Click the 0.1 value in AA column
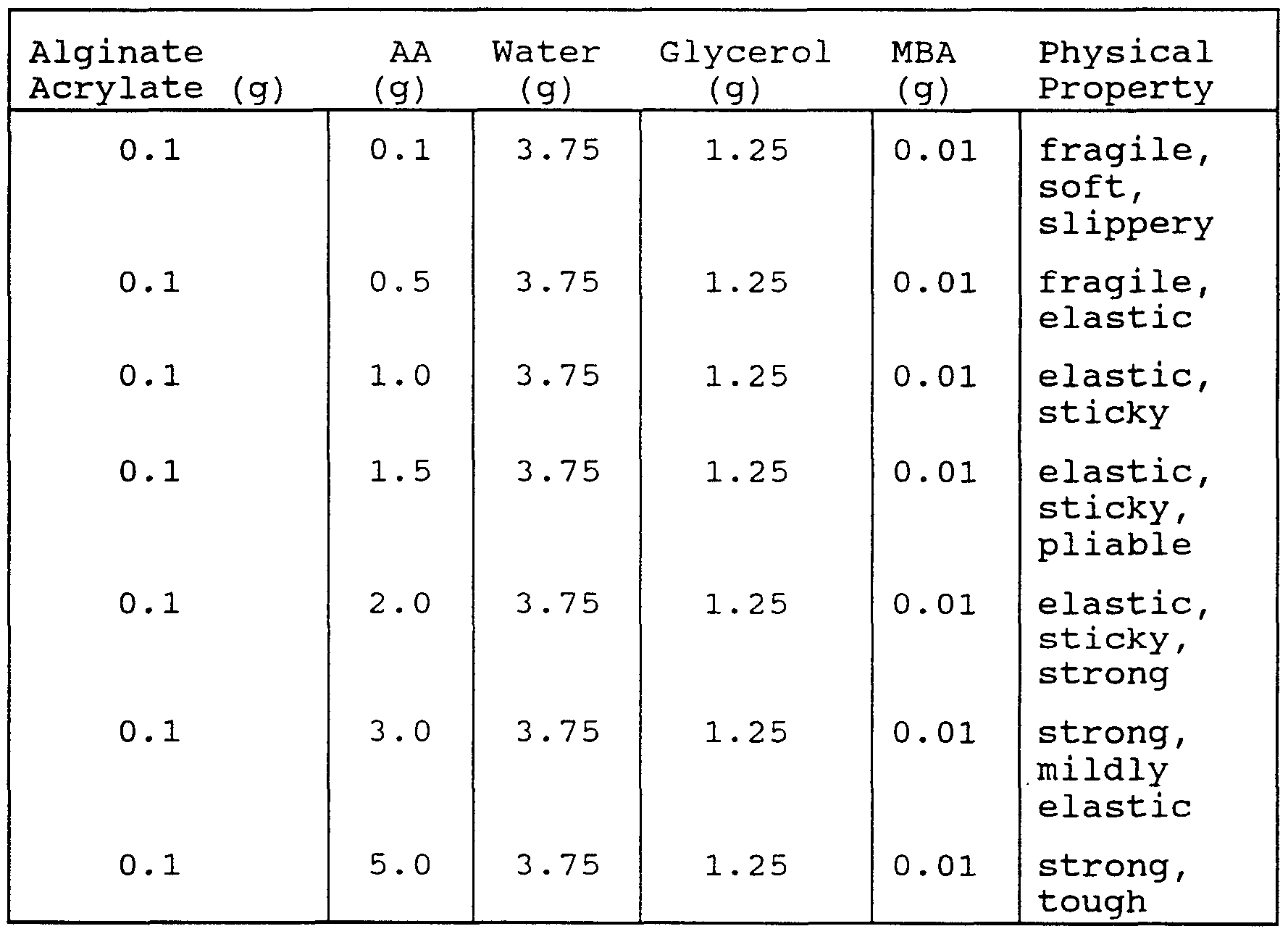The height and width of the screenshot is (934, 1288). (x=400, y=151)
